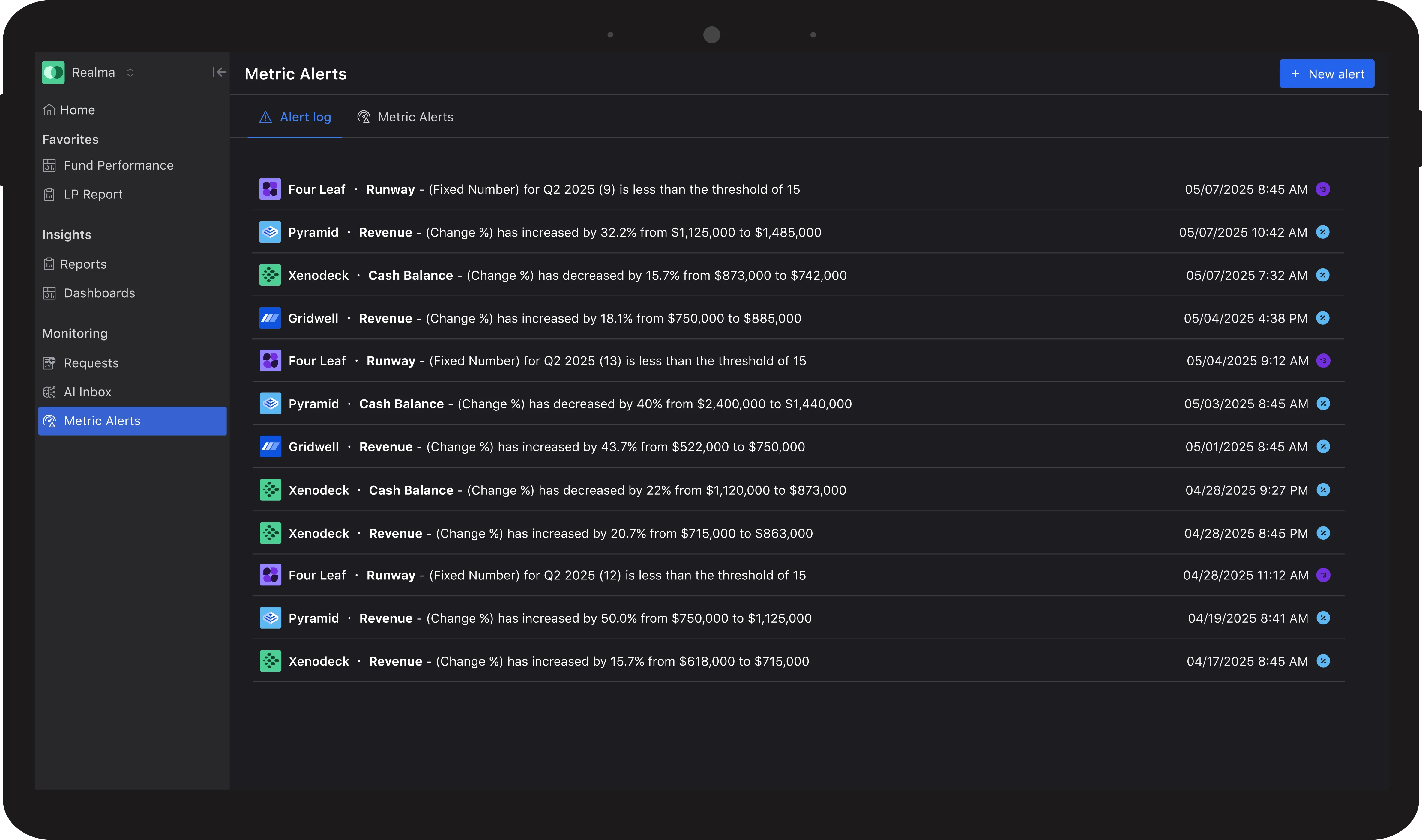Click purple badge beside 05/07/2025 8:45 AM
The image size is (1422, 840).
tap(1322, 189)
